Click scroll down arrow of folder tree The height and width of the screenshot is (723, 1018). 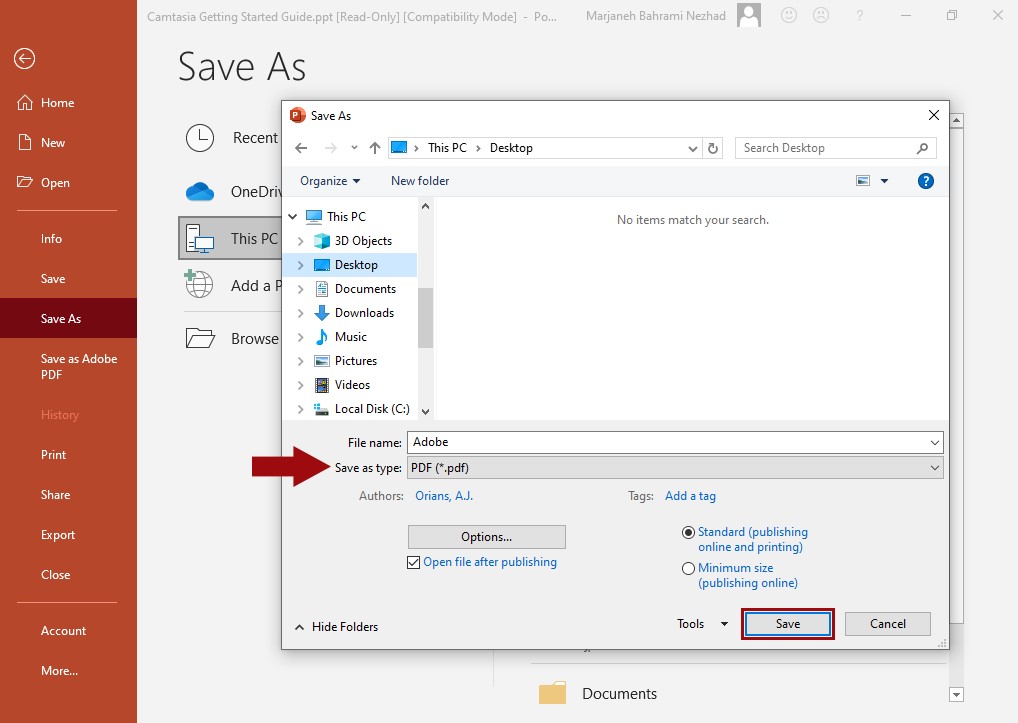425,411
